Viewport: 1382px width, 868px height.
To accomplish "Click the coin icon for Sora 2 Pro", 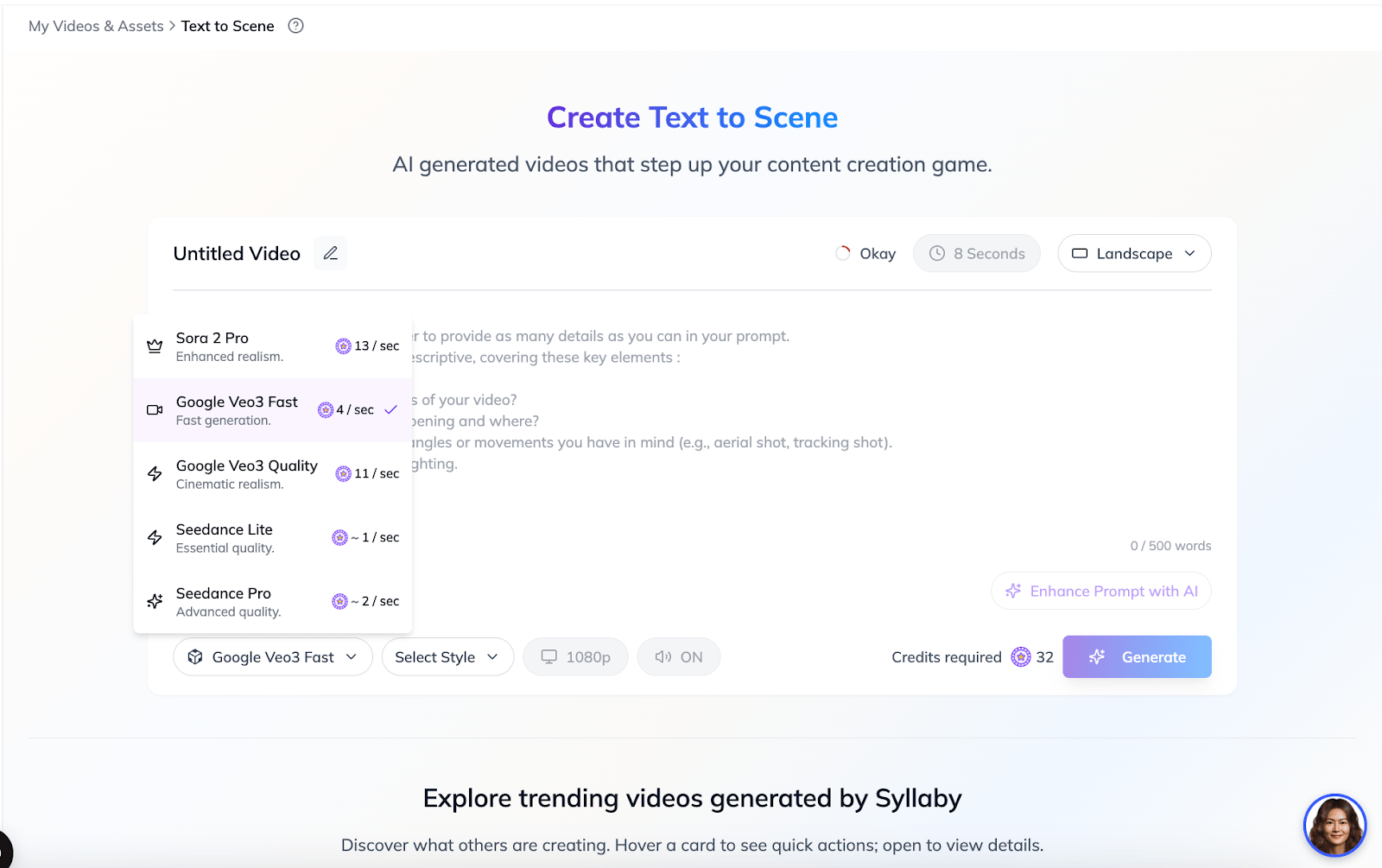I will point(343,346).
